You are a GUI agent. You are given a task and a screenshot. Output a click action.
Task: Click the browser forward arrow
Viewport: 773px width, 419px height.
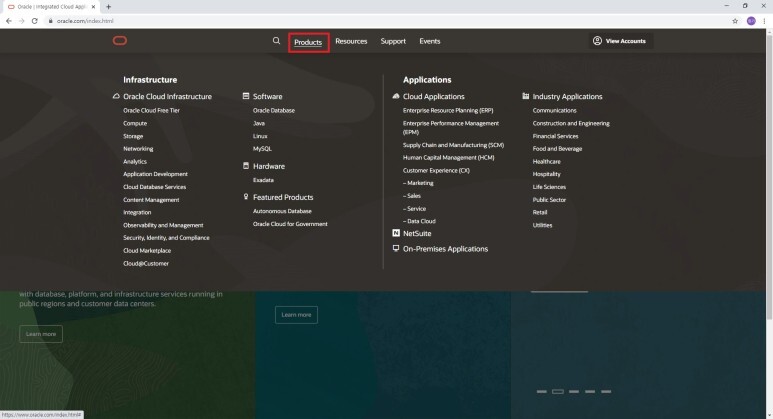click(21, 21)
